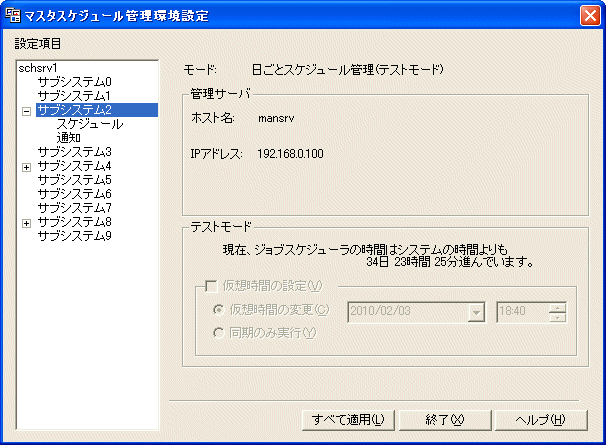The image size is (606, 445).
Task: Select サブシステム4 label in the tree
Action: [x=74, y=166]
